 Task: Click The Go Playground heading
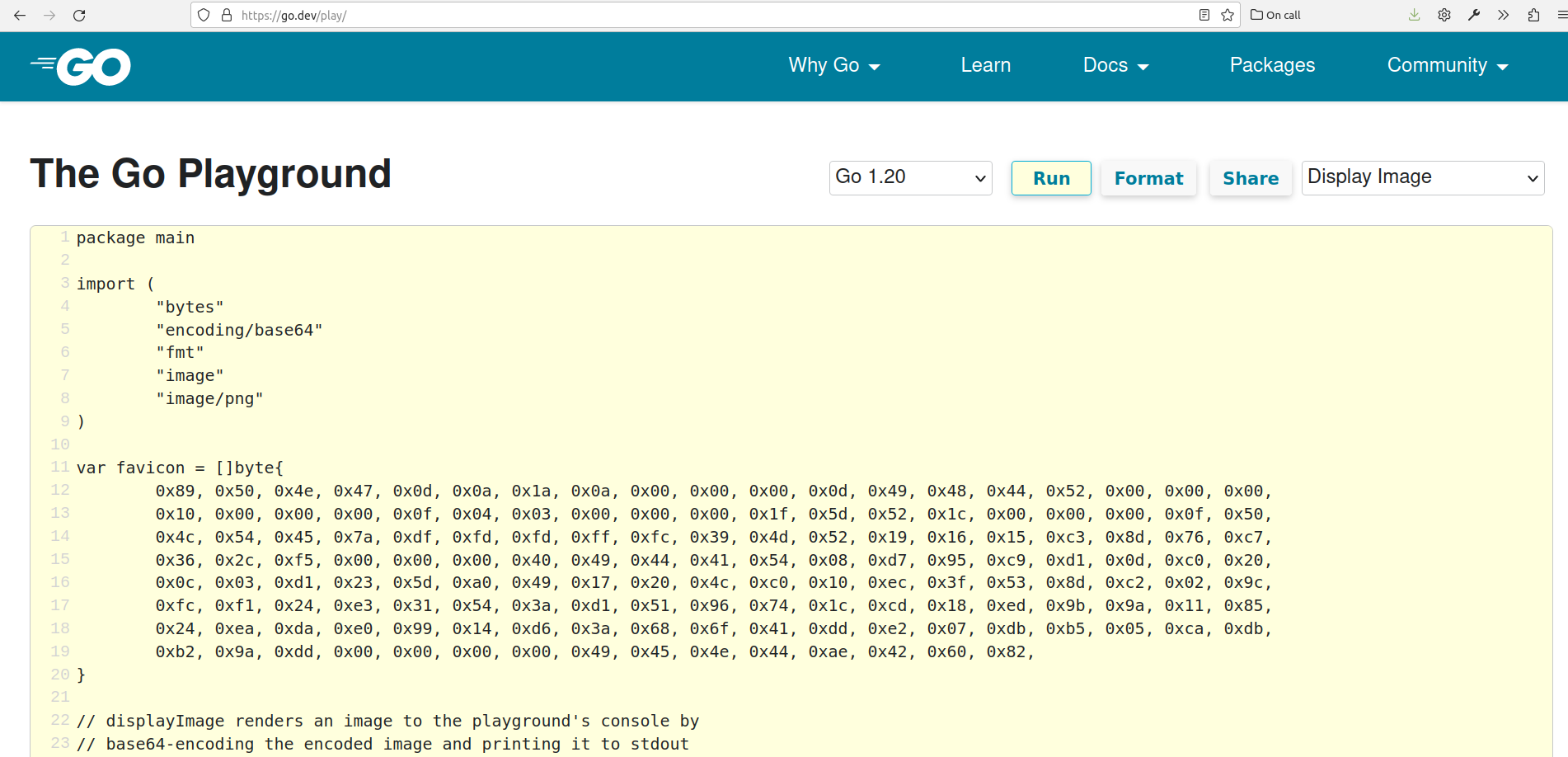210,174
